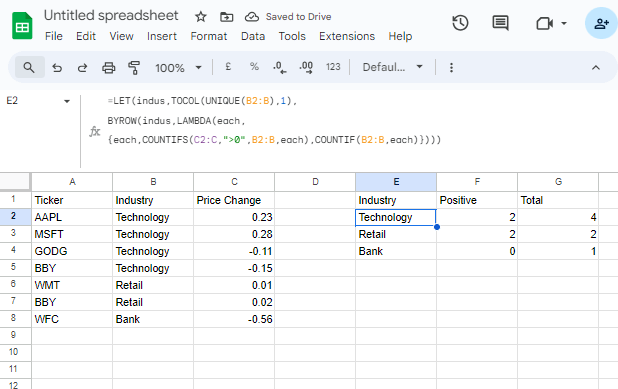Select the whole sheet corner box
The width and height of the screenshot is (618, 389).
tap(15, 182)
